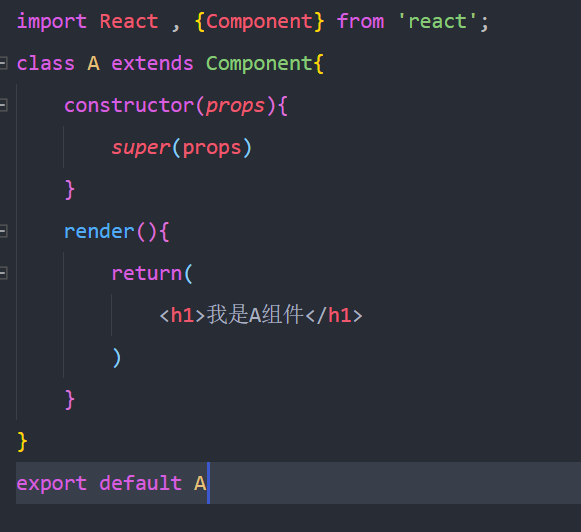Click 'extends' keyword in class declaration
581x532 pixels.
click(152, 63)
